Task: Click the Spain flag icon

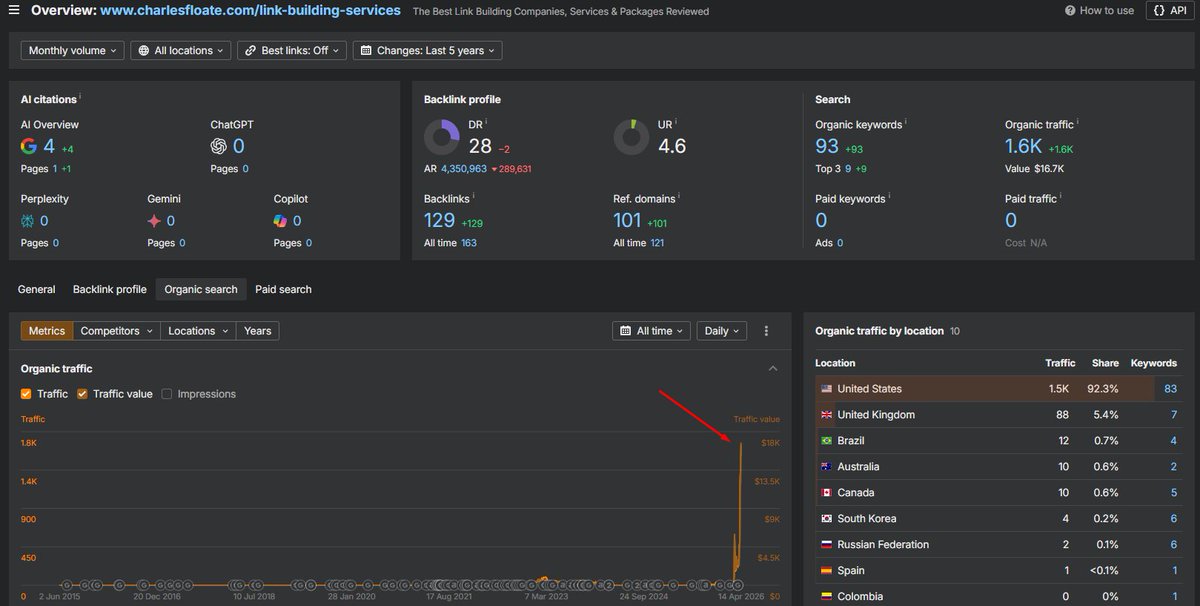Action: 826,571
